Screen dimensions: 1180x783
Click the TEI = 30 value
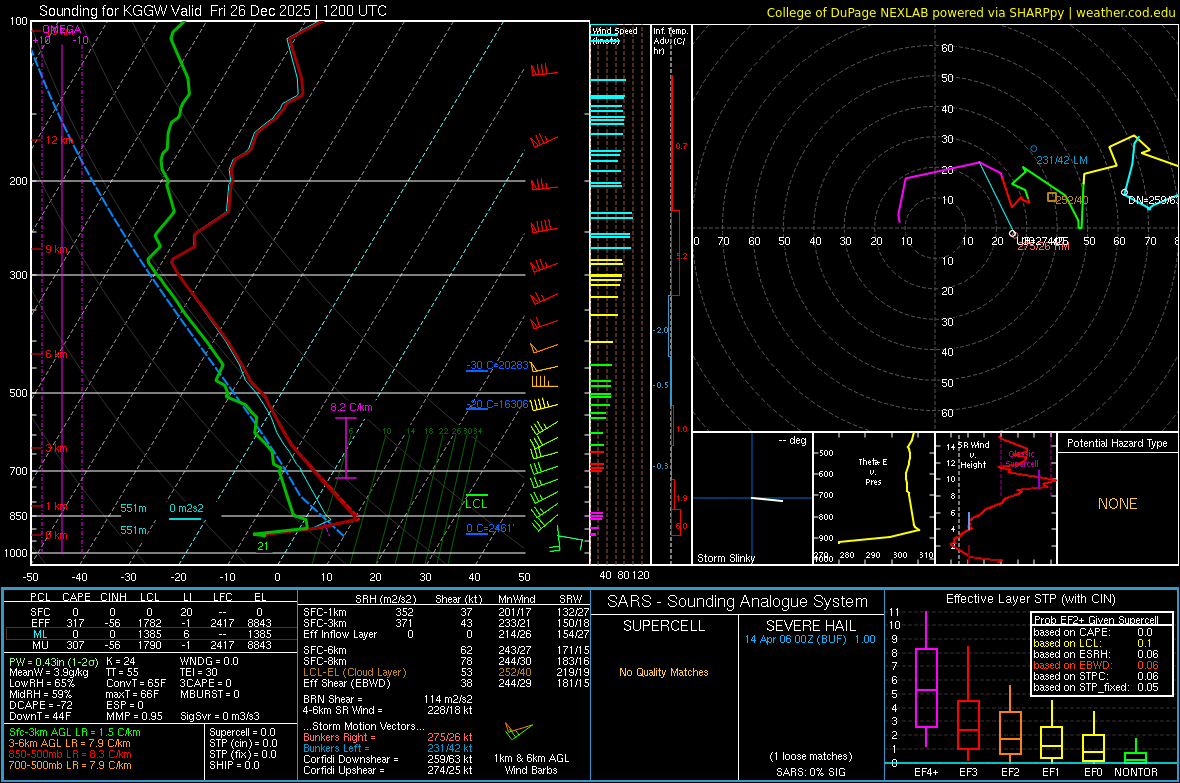coord(199,672)
